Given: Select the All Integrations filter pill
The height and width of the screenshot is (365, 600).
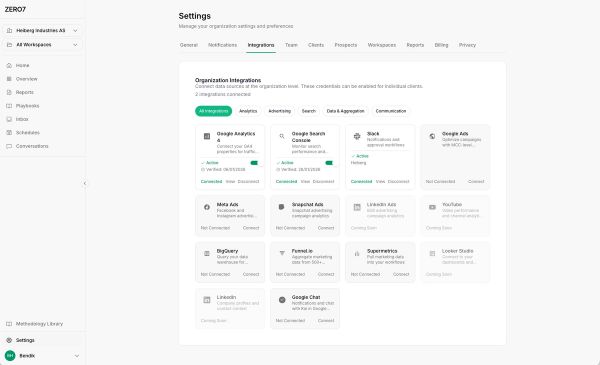Looking at the screenshot, I should pos(214,111).
